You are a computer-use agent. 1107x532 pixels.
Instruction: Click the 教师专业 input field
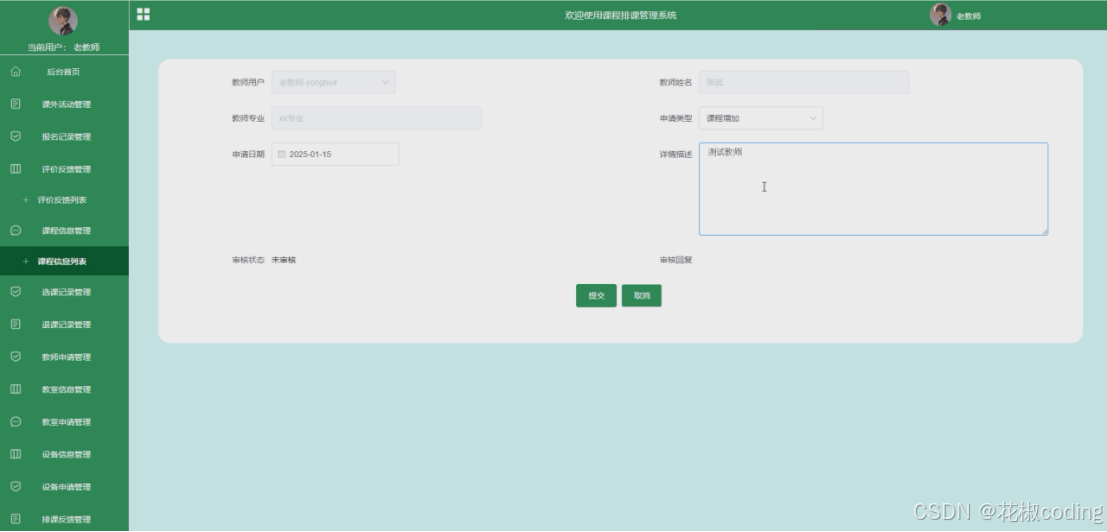[376, 118]
